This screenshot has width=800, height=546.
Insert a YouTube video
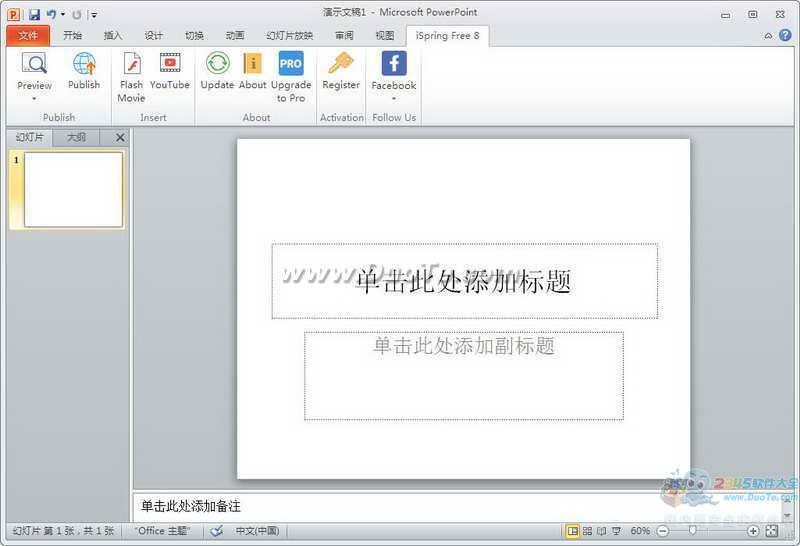pos(170,70)
